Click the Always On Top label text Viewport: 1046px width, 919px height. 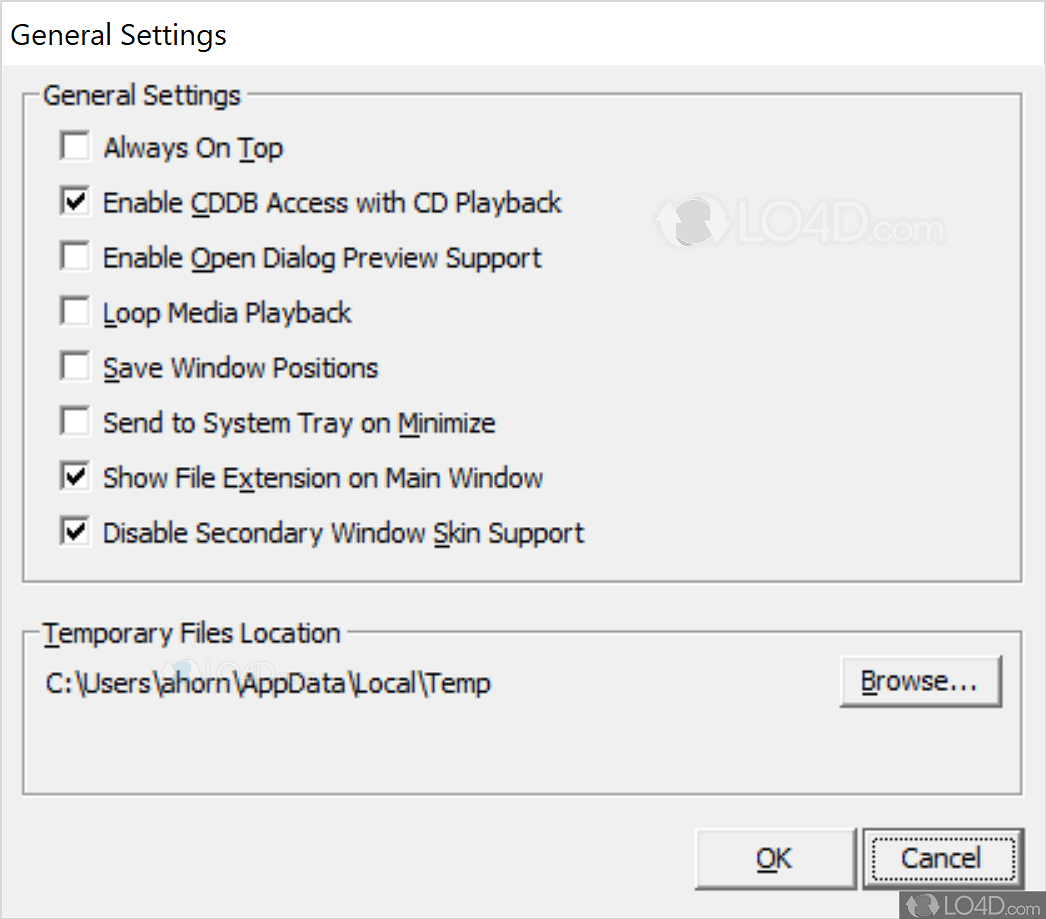click(193, 147)
